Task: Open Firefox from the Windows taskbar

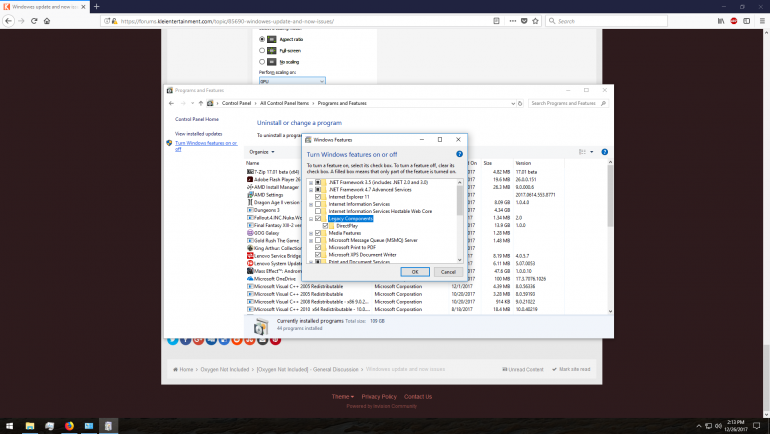Action: coord(70,425)
